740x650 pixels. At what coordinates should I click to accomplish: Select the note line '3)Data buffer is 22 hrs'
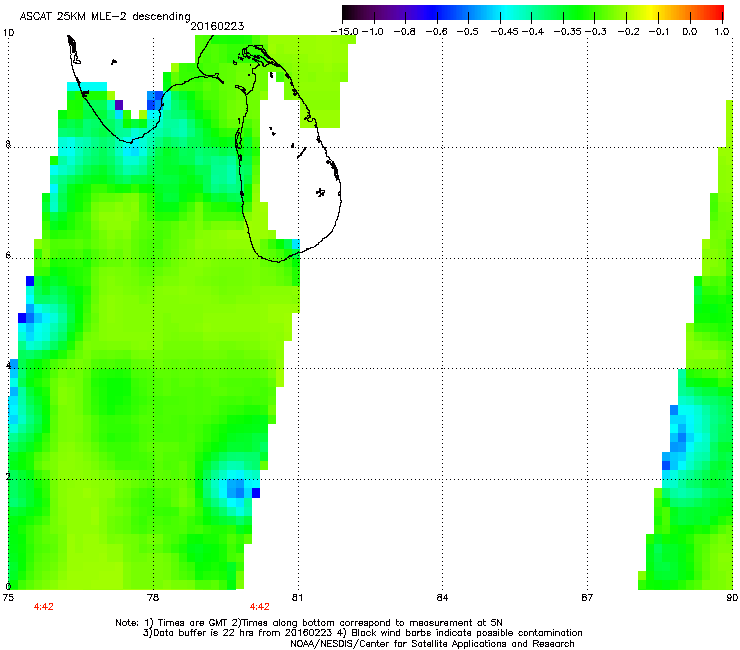tap(362, 633)
